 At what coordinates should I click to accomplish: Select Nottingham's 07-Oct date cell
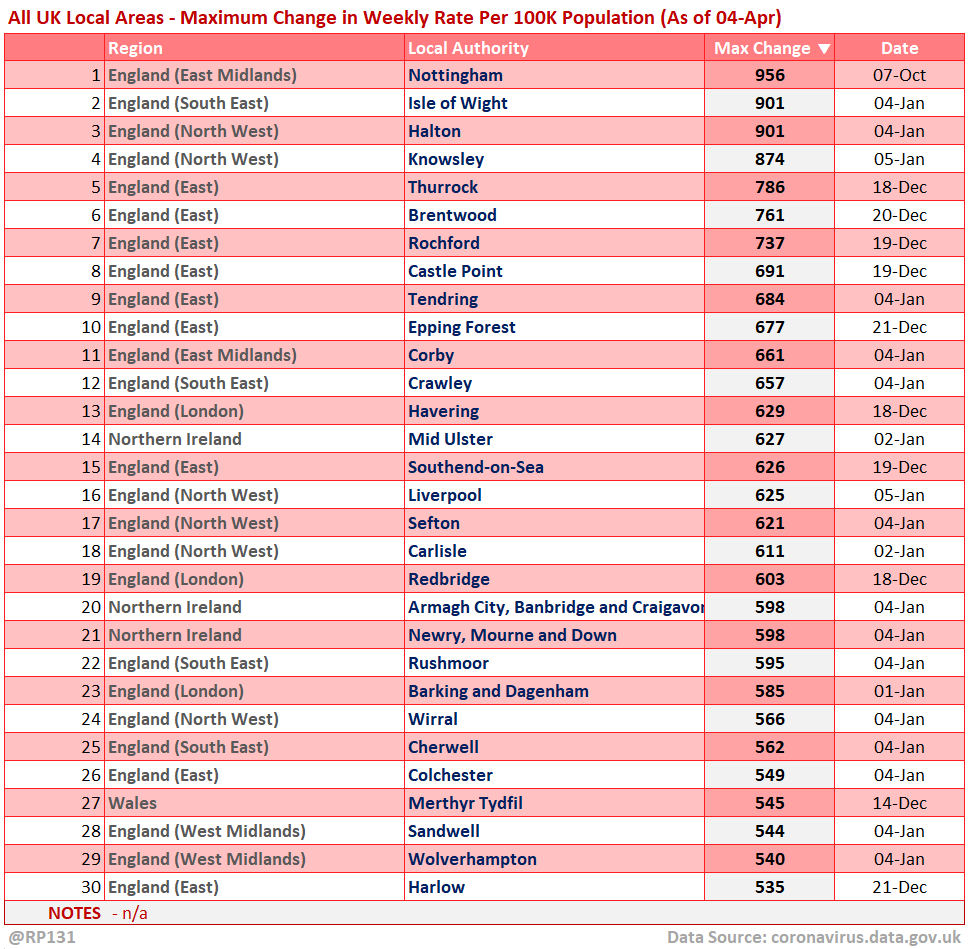[x=899, y=75]
